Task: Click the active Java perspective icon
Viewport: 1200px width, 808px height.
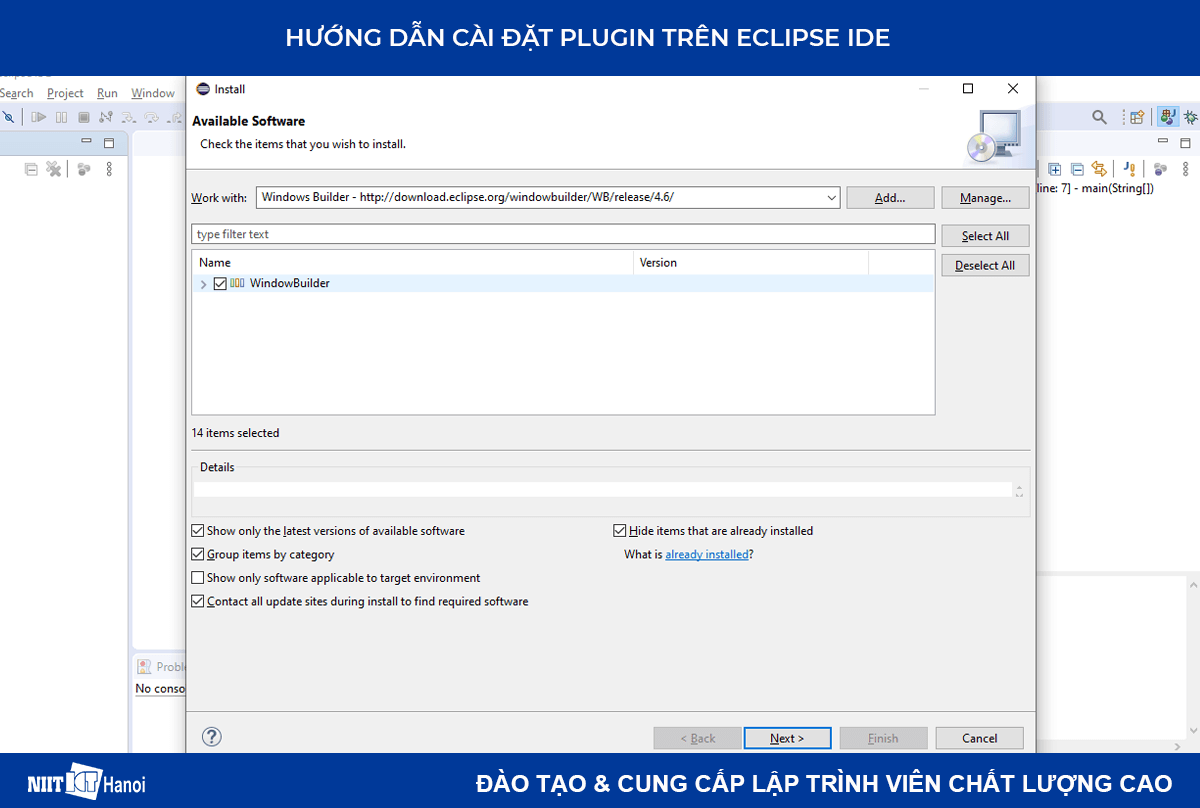Action: 1168,117
